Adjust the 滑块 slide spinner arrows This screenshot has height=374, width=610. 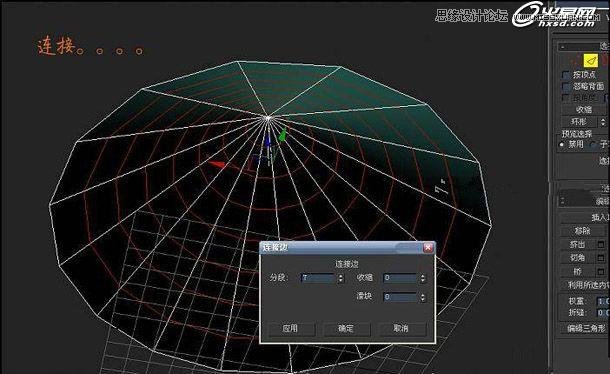click(x=423, y=297)
